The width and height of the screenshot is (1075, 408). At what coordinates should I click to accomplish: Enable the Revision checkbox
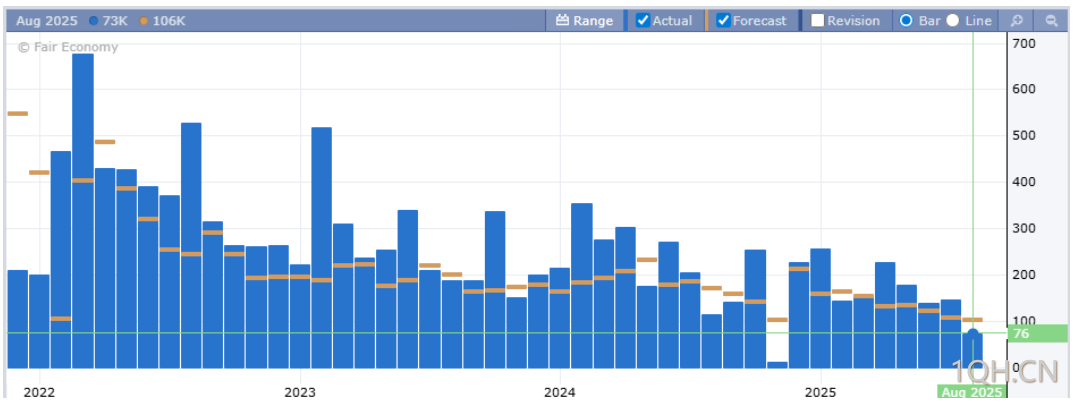[x=817, y=20]
